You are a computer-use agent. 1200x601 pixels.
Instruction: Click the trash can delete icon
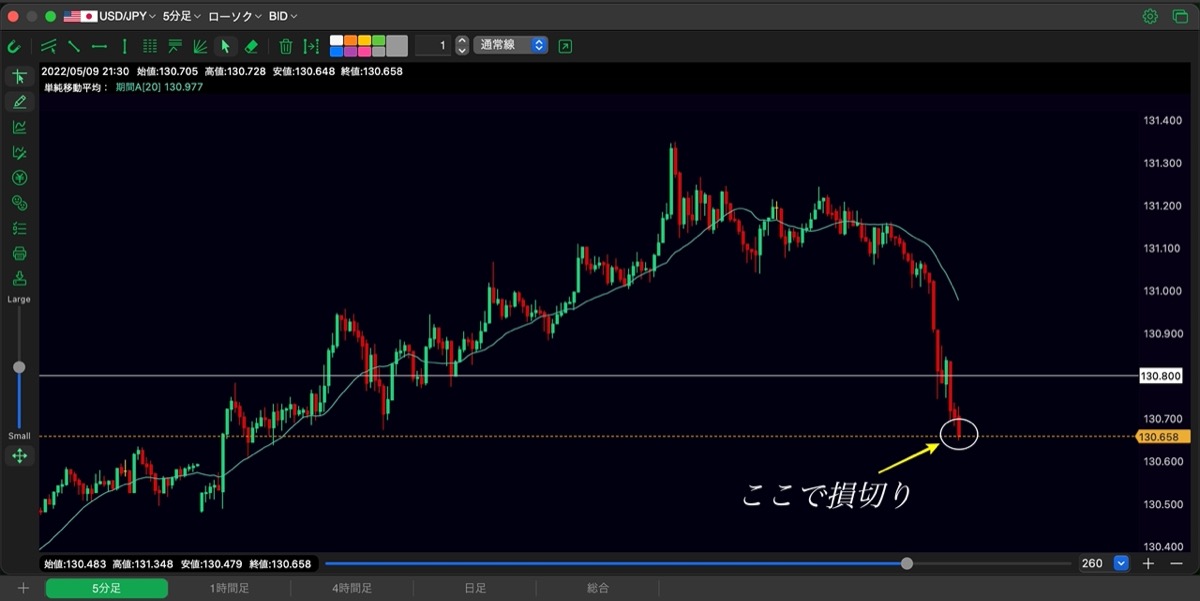(x=286, y=46)
